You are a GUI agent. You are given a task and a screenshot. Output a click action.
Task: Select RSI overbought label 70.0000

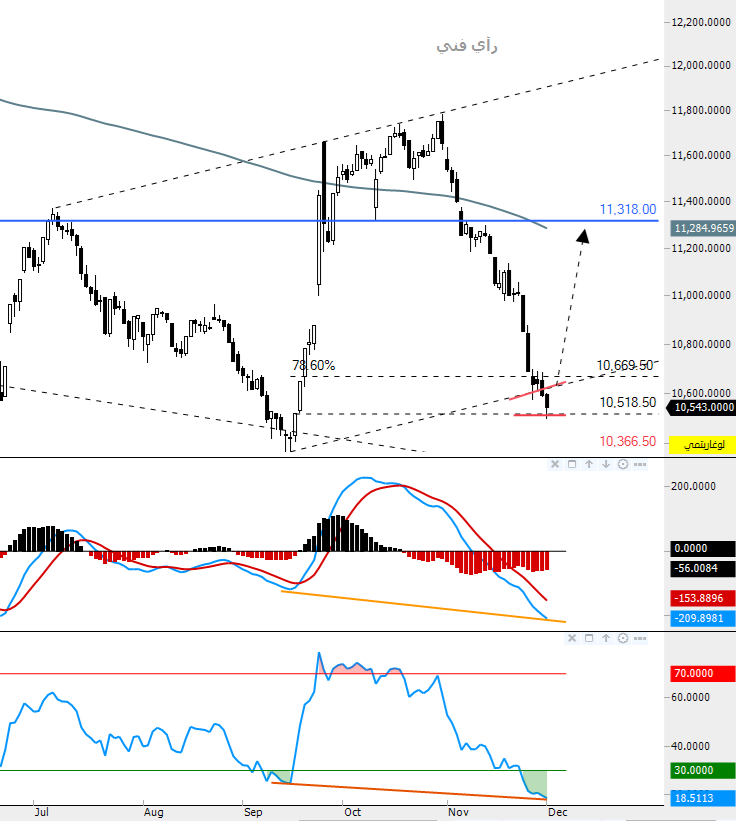pos(703,673)
